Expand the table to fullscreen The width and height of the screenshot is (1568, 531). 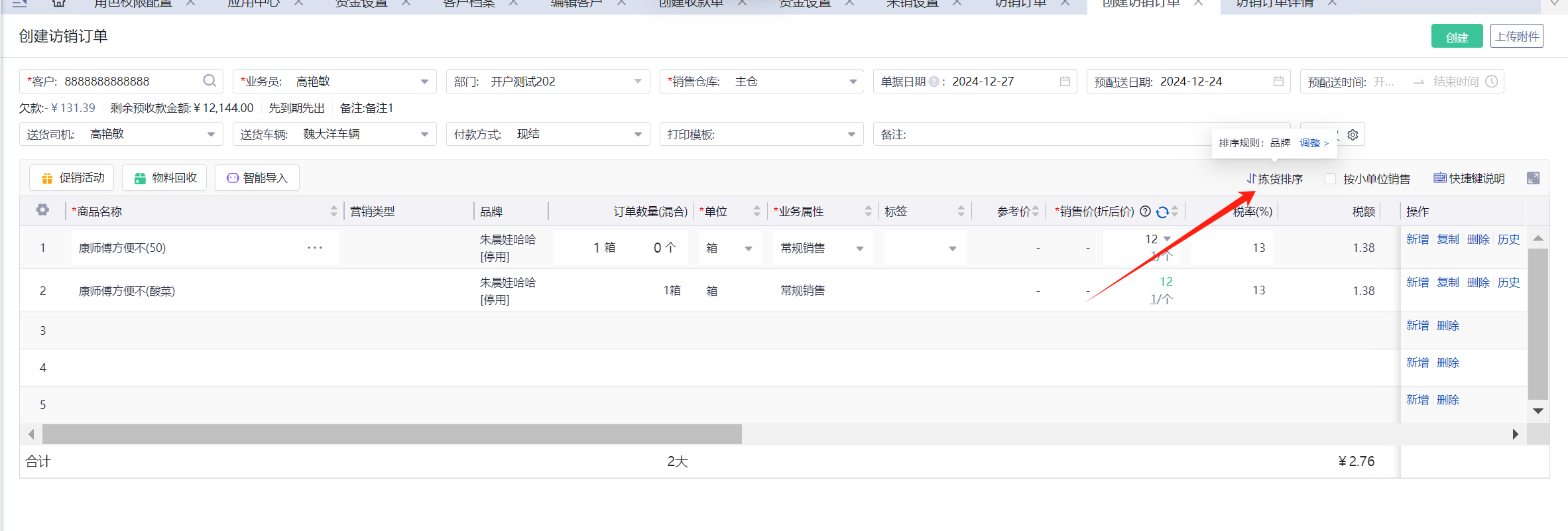(x=1533, y=178)
